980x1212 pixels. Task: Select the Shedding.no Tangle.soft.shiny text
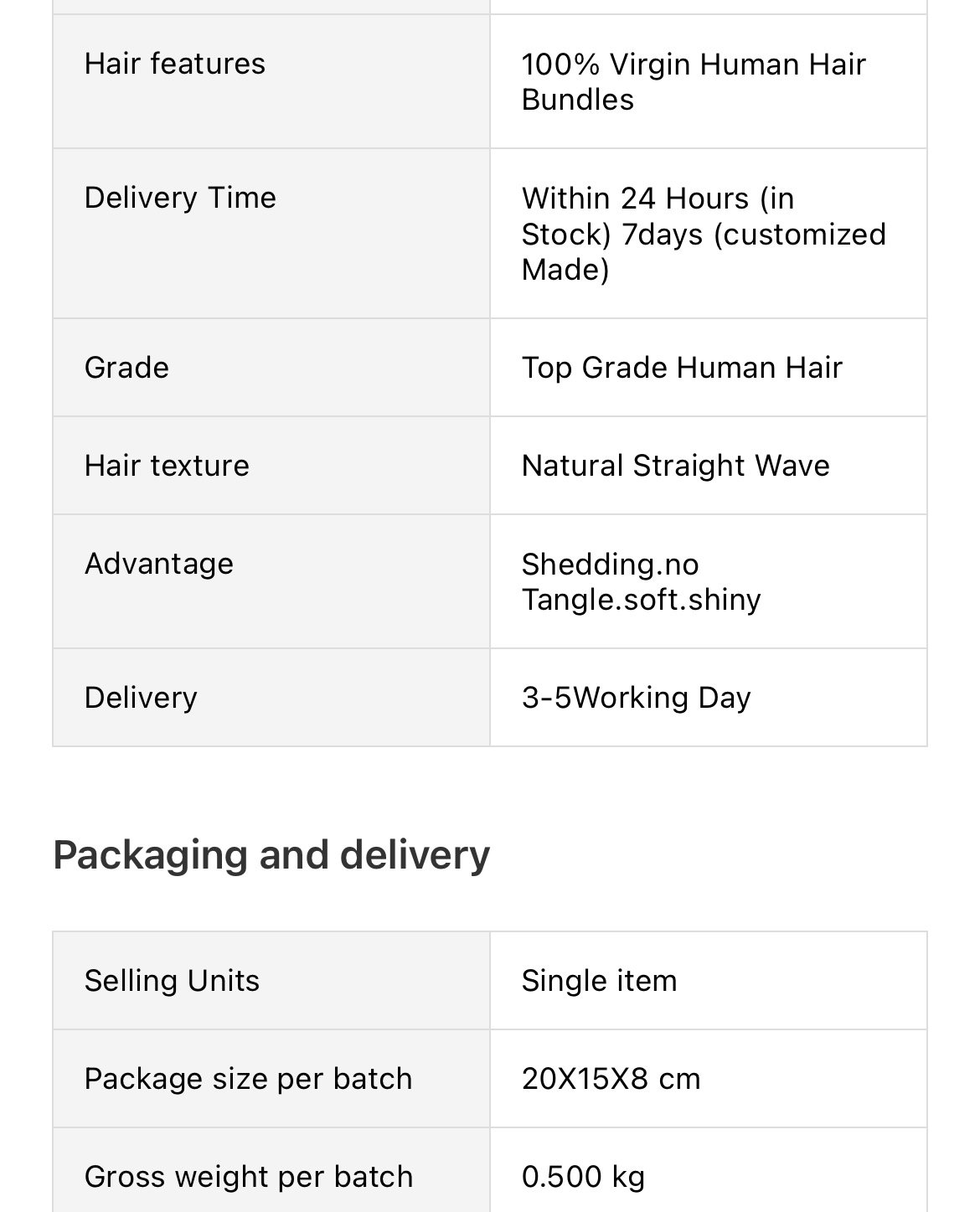point(641,582)
